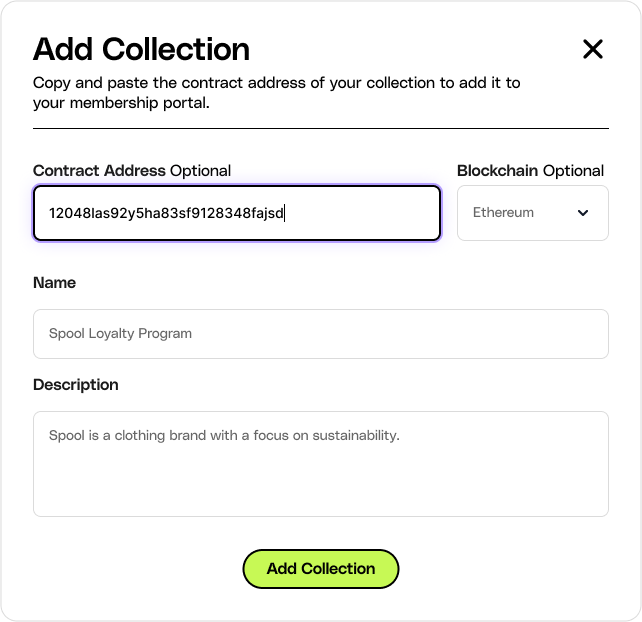Select the Ethereum value text
Viewport: 642px width, 622px height.
(x=503, y=213)
